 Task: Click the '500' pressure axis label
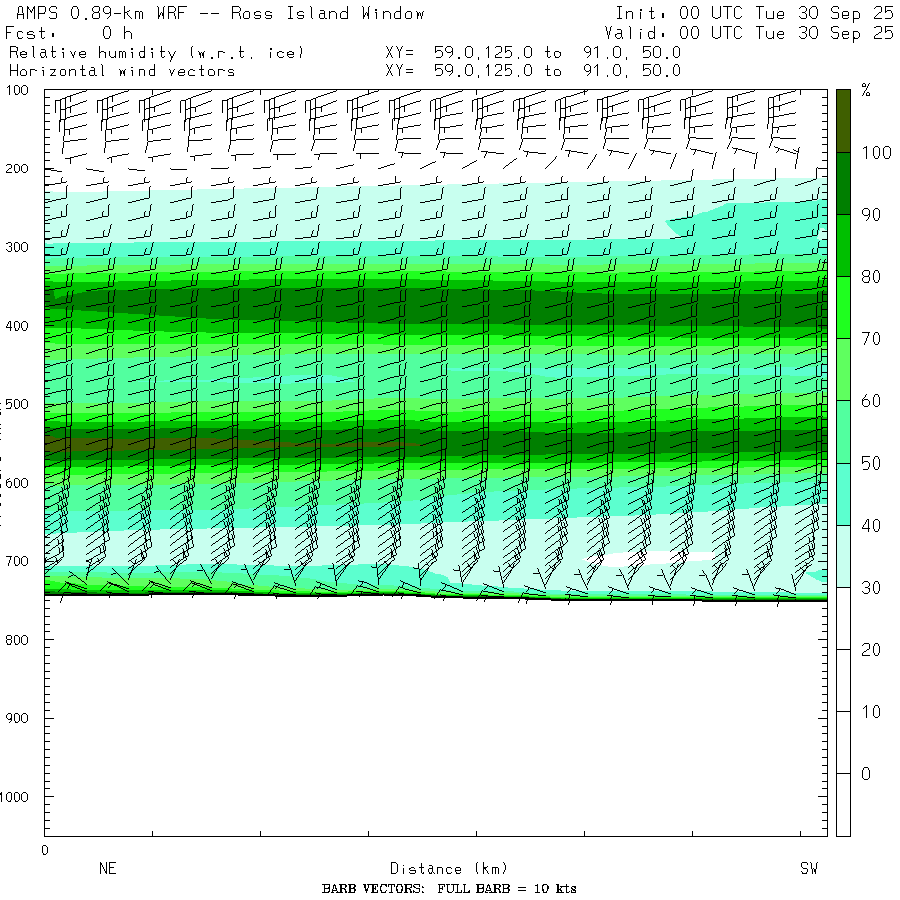(x=17, y=404)
